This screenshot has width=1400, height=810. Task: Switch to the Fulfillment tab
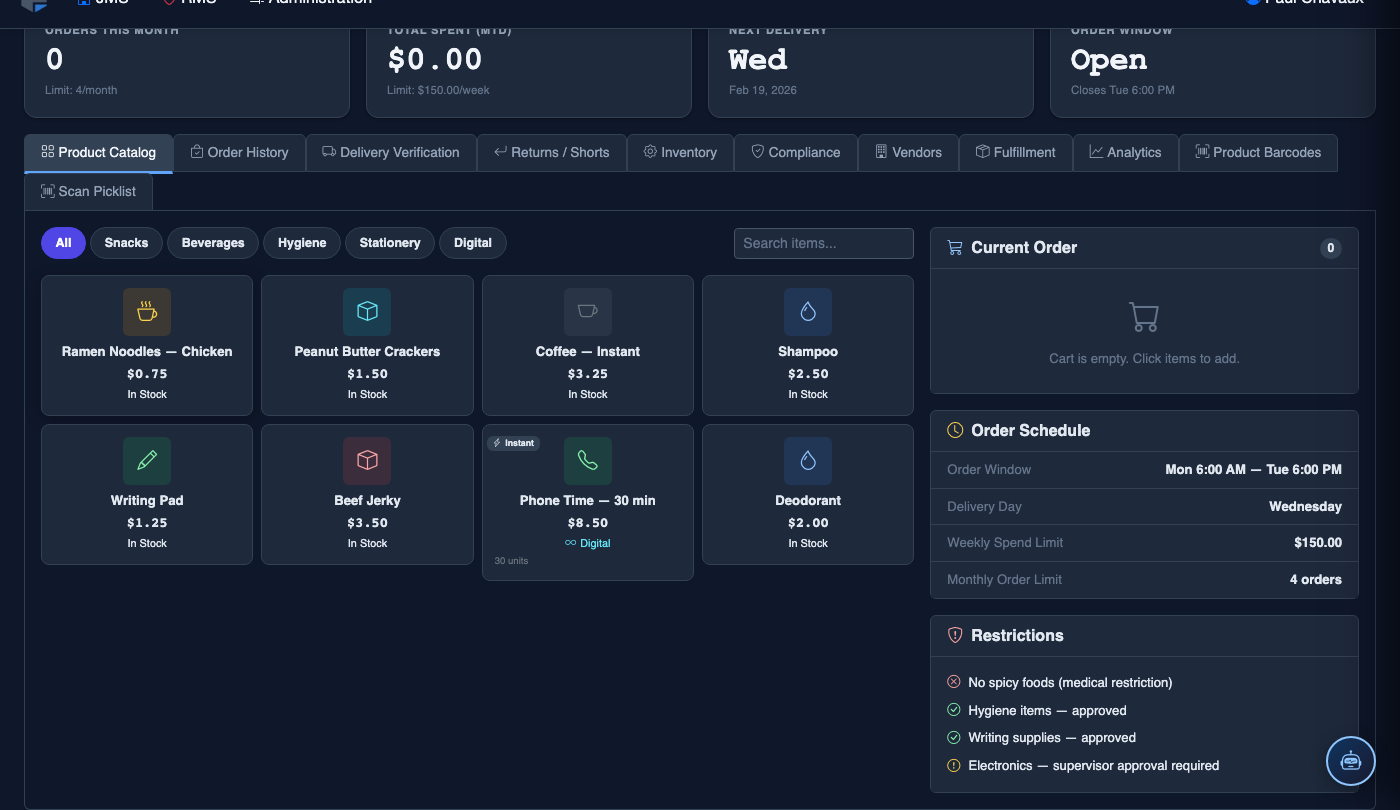point(1016,153)
